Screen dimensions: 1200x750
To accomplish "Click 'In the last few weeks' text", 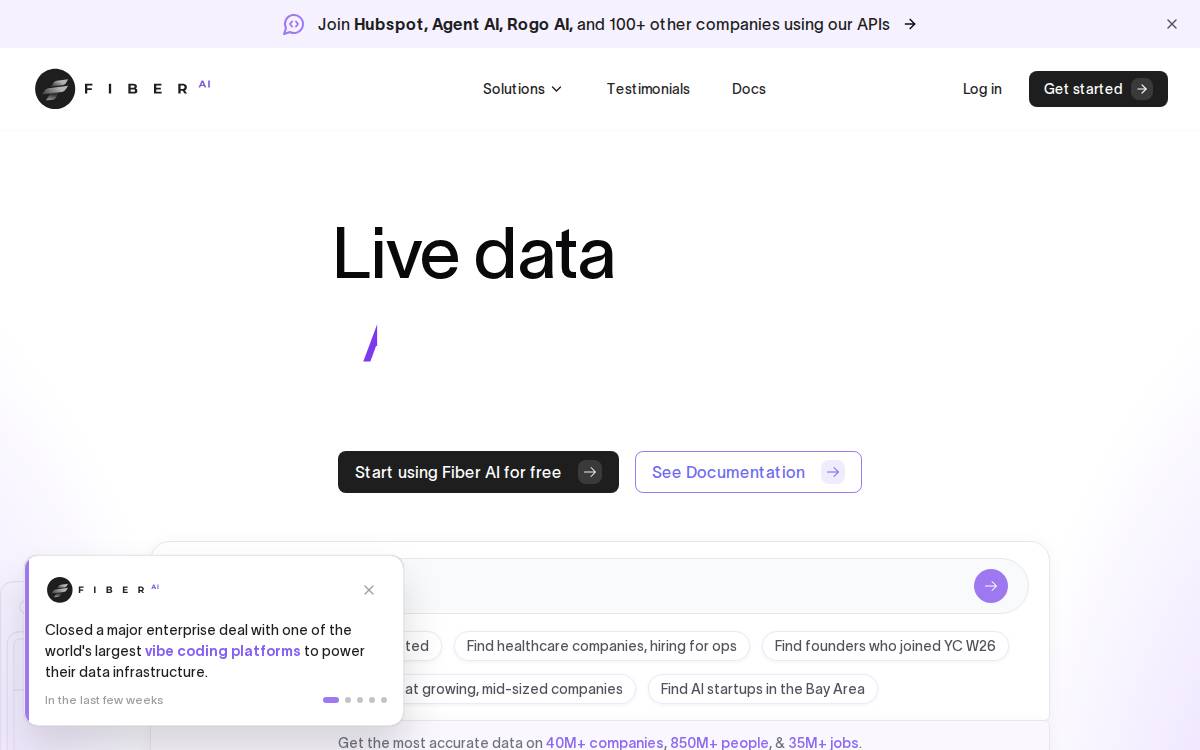I will pos(104,700).
